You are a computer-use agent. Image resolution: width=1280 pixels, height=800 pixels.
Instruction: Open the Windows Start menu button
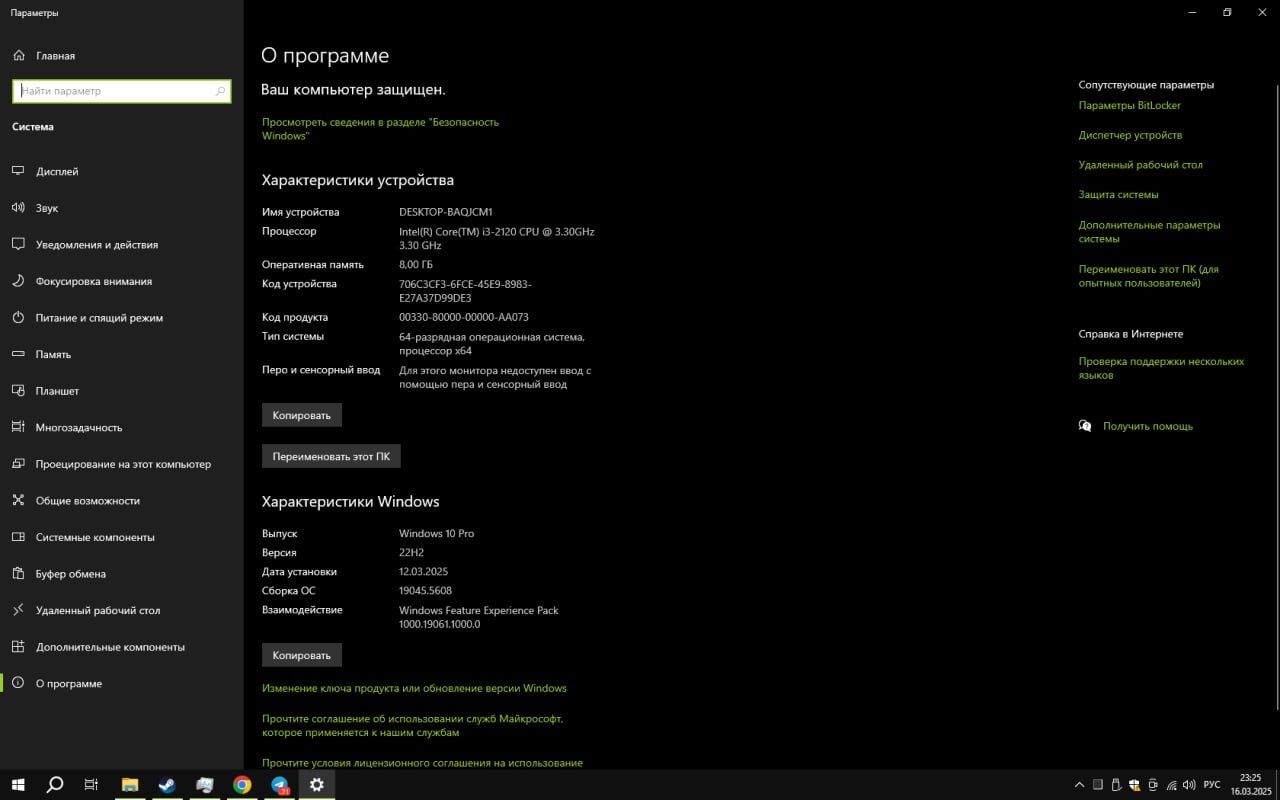point(17,785)
